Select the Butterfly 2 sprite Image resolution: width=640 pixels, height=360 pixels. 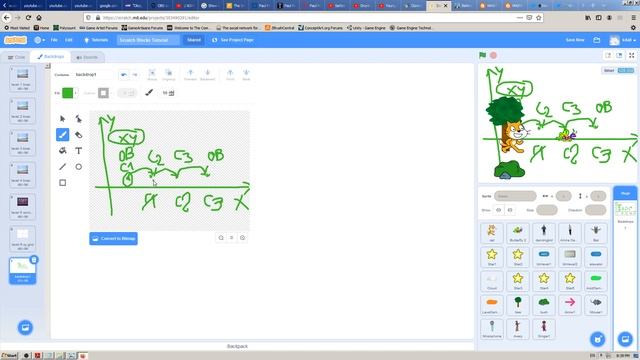point(518,233)
